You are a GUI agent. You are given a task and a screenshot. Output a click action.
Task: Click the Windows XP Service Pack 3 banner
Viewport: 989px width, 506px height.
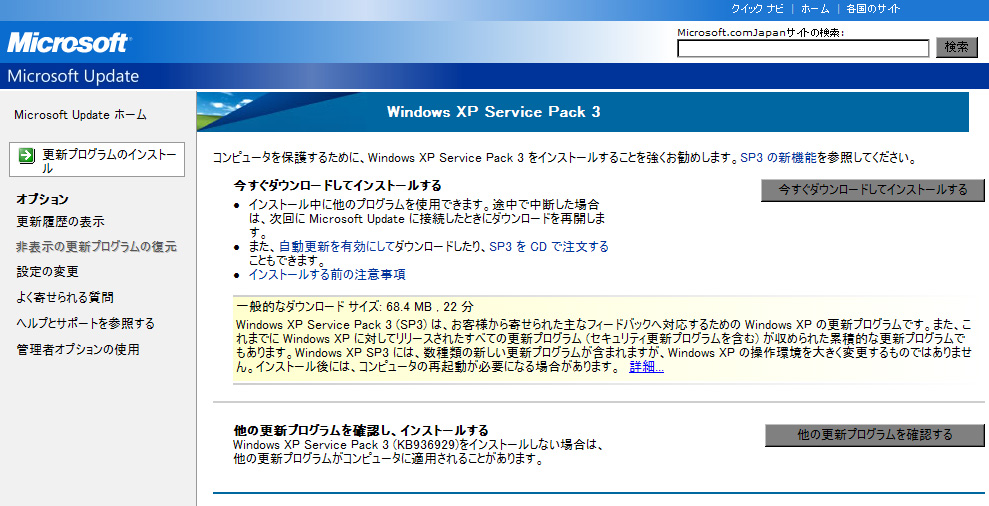(582, 112)
